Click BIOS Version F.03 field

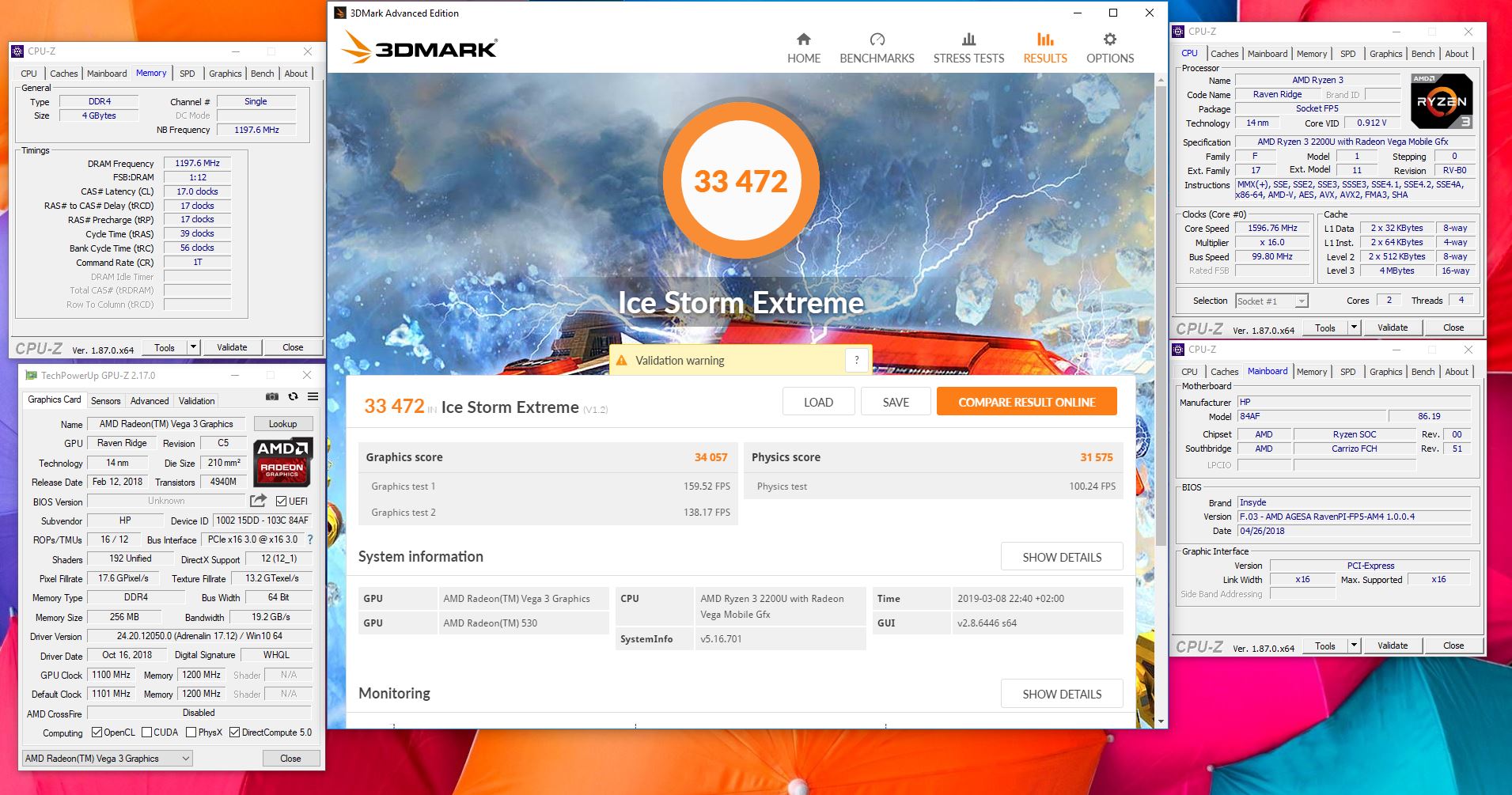point(1354,517)
